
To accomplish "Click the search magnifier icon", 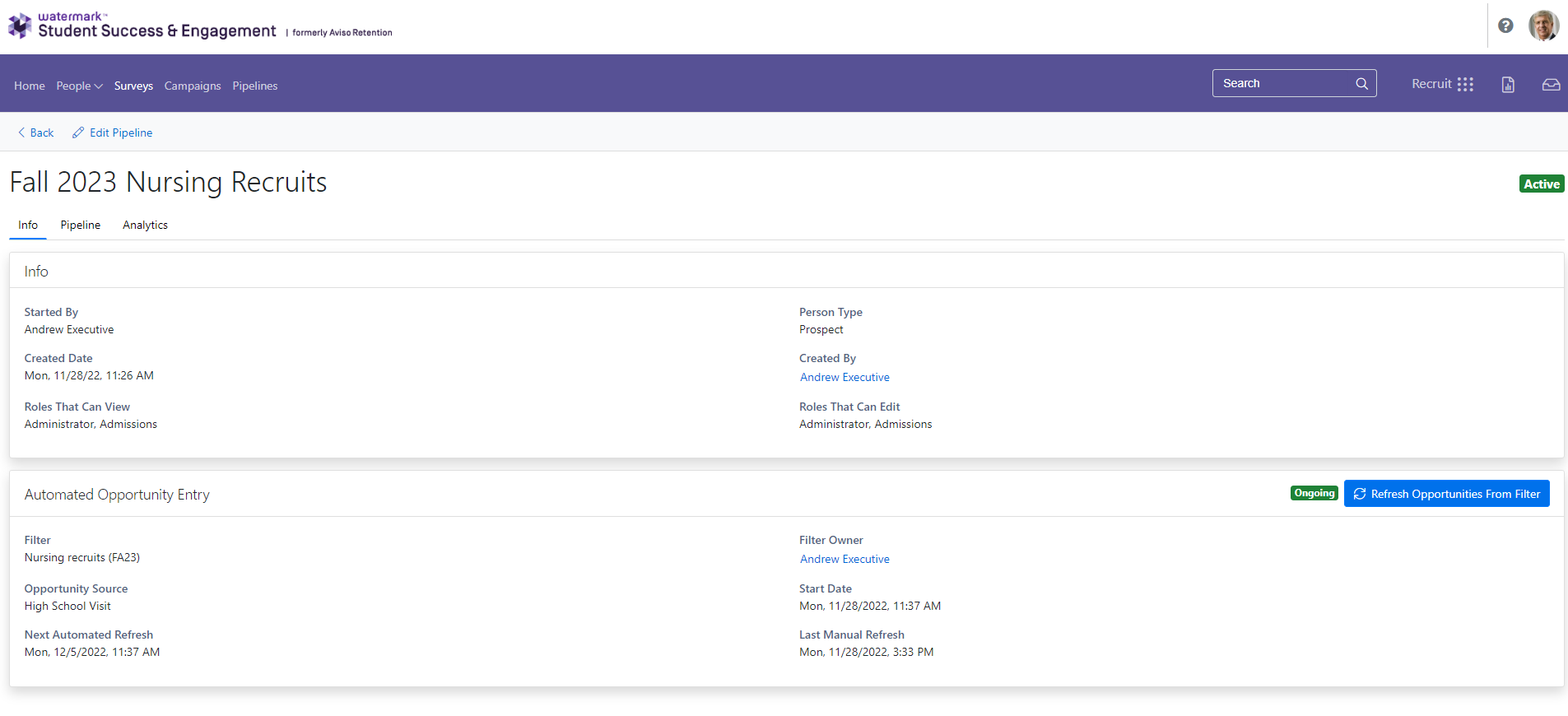I will click(1361, 83).
